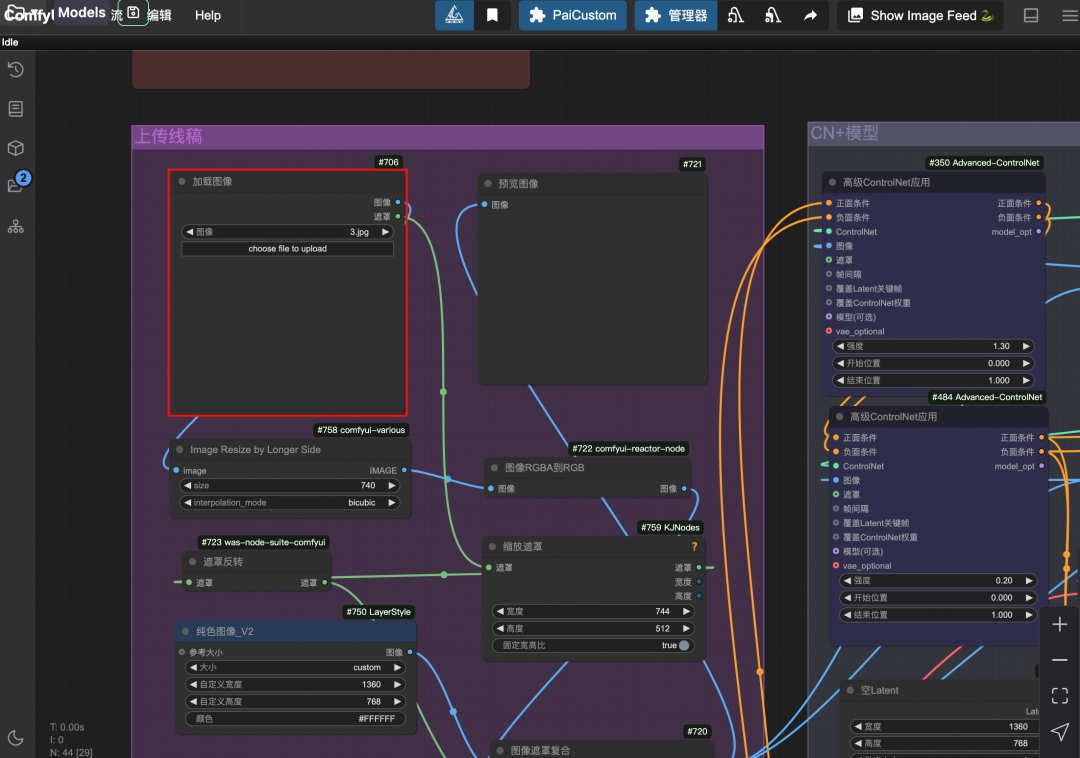The image size is (1080, 758).
Task: Open the 图像 3.jpg file selector
Action: pyautogui.click(x=287, y=232)
